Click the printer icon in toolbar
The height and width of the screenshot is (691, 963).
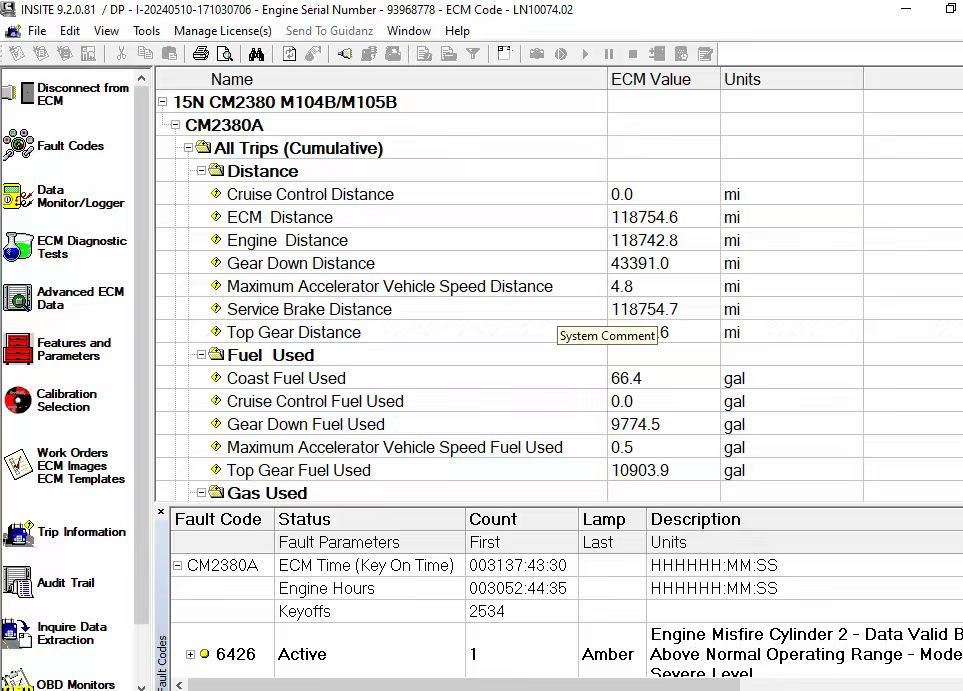tap(201, 54)
